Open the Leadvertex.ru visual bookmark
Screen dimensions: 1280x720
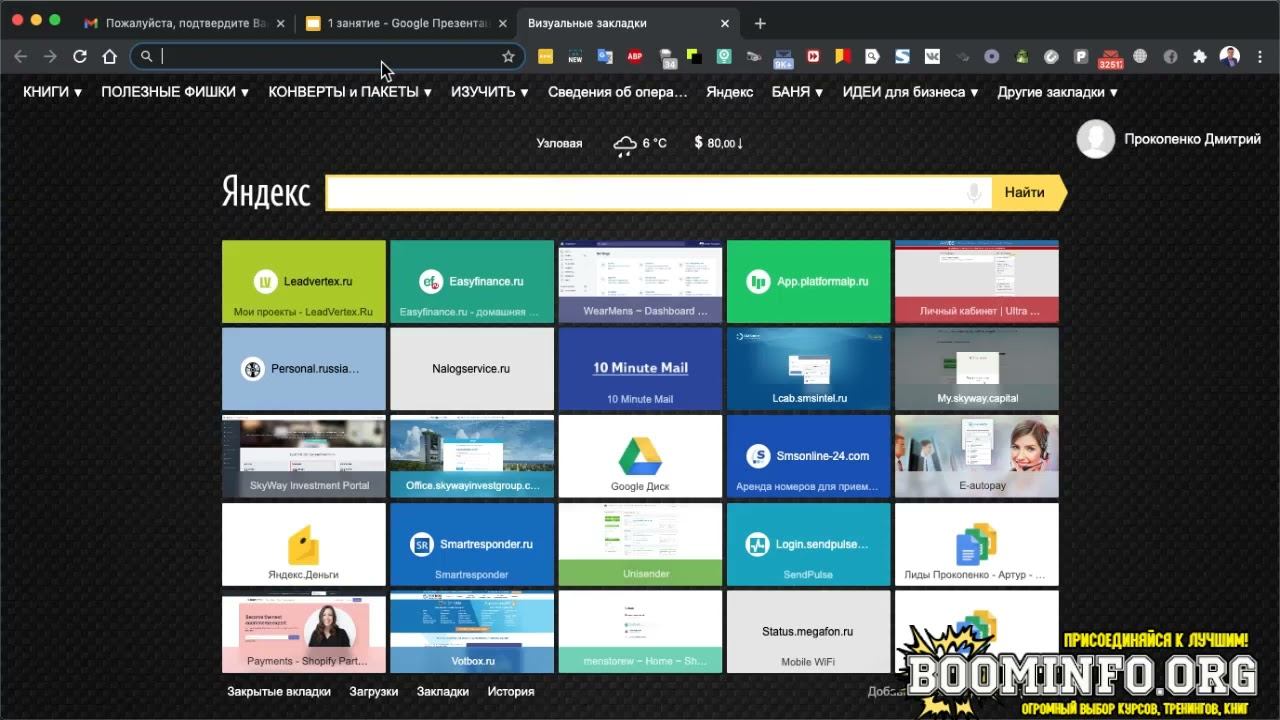304,282
